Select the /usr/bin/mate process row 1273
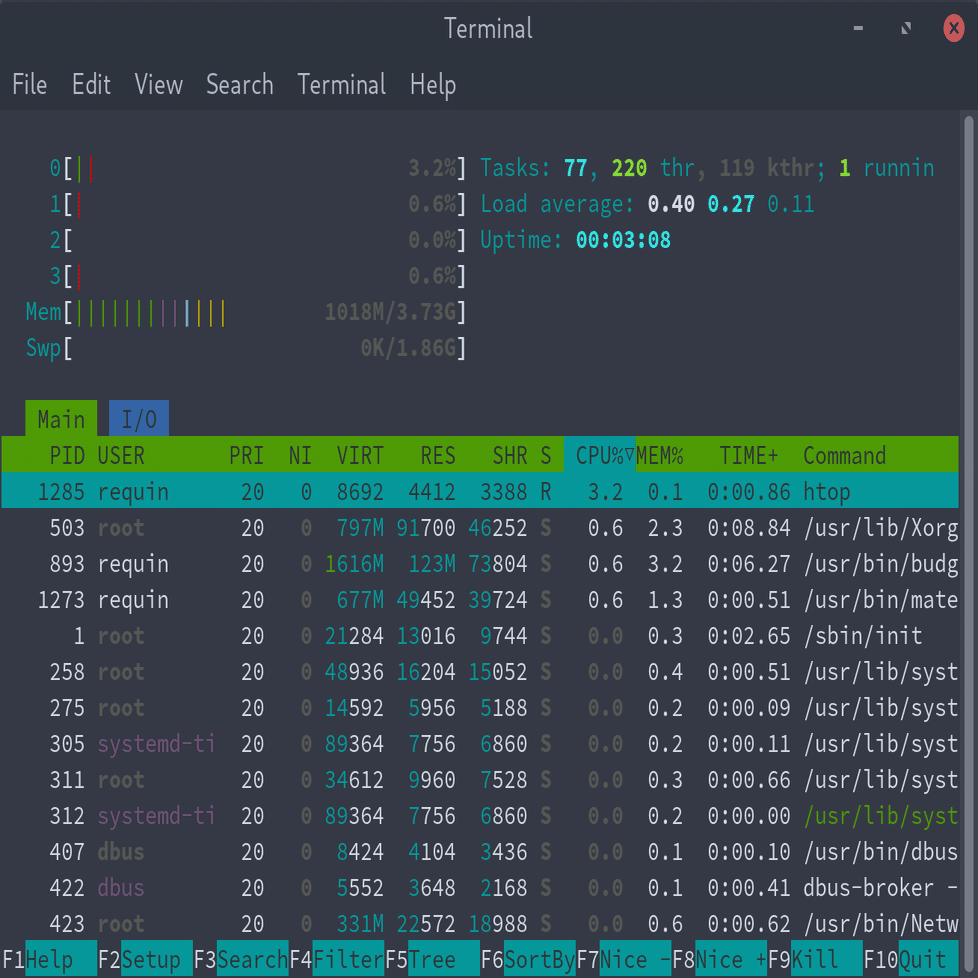The width and height of the screenshot is (978, 978). coord(480,599)
